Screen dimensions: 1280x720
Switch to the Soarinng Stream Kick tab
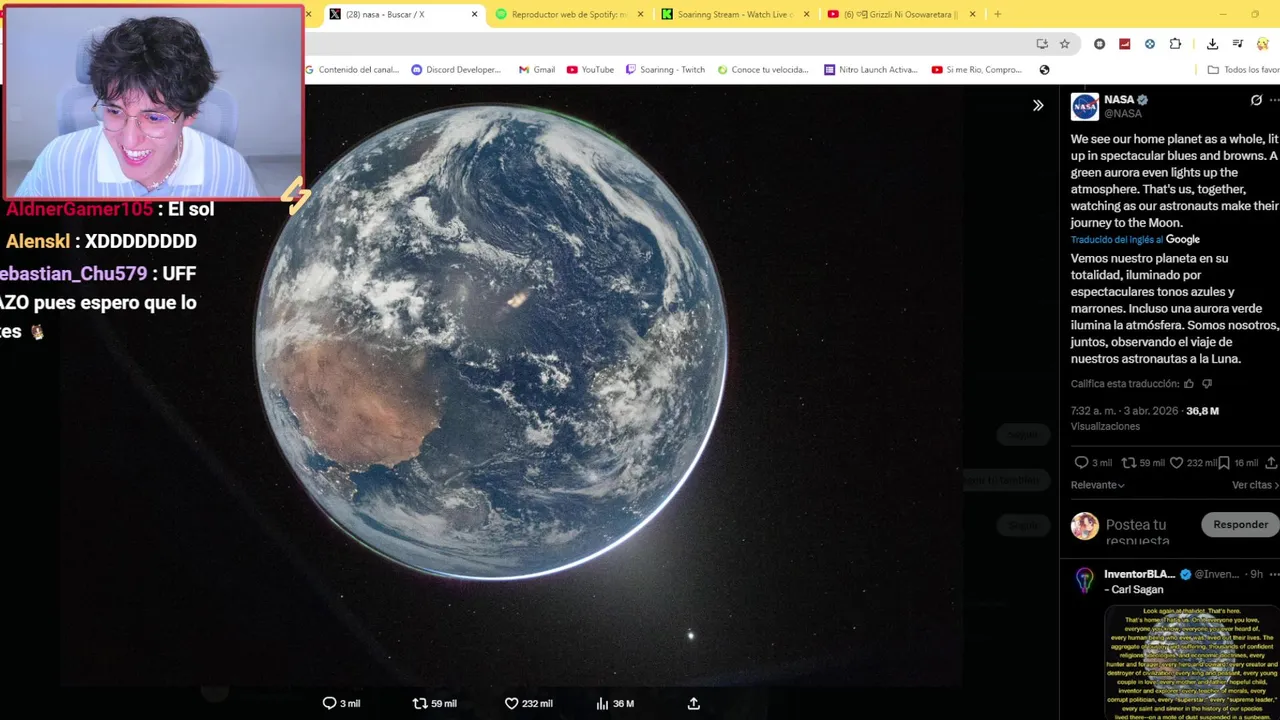[x=735, y=14]
